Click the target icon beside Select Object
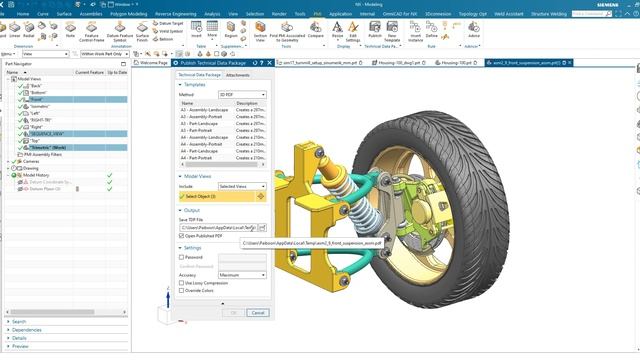 [260, 196]
